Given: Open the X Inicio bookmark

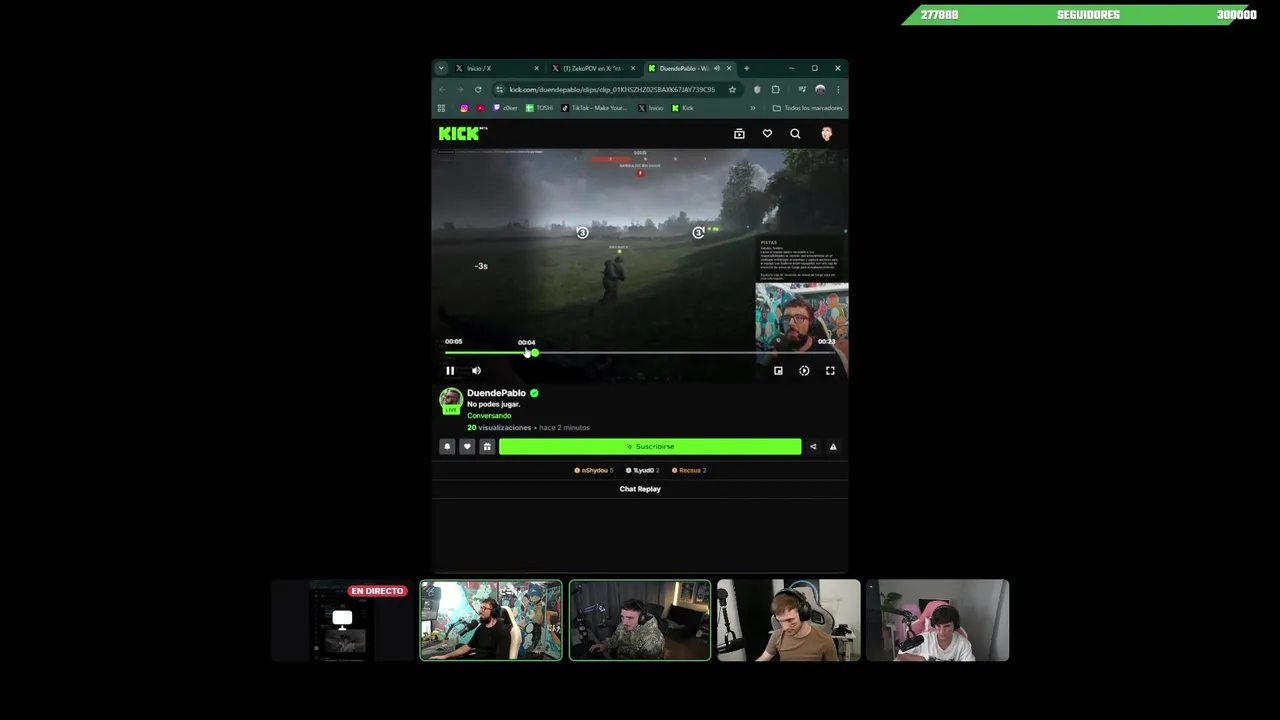Looking at the screenshot, I should pos(651,108).
